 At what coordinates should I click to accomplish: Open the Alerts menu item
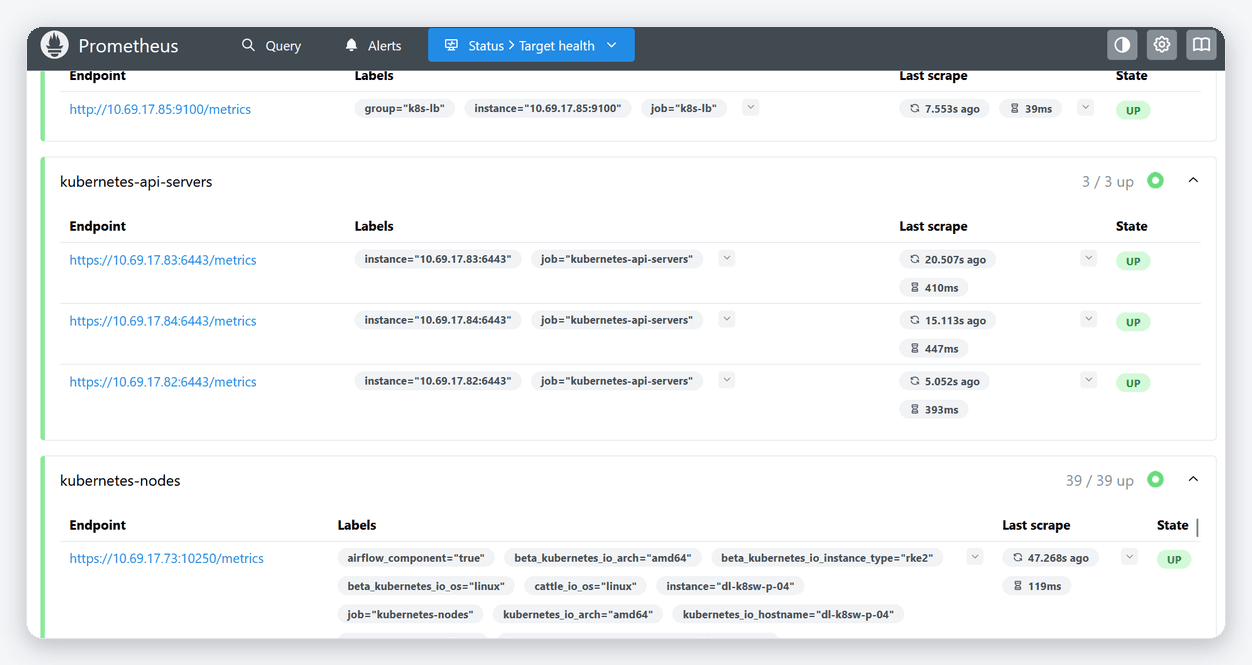pyautogui.click(x=372, y=45)
